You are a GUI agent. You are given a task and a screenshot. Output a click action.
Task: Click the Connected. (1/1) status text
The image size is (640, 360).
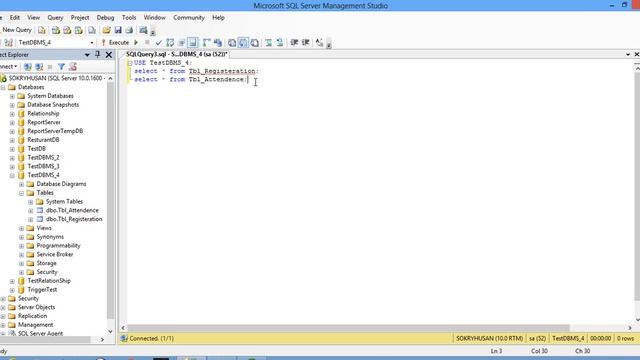point(151,338)
